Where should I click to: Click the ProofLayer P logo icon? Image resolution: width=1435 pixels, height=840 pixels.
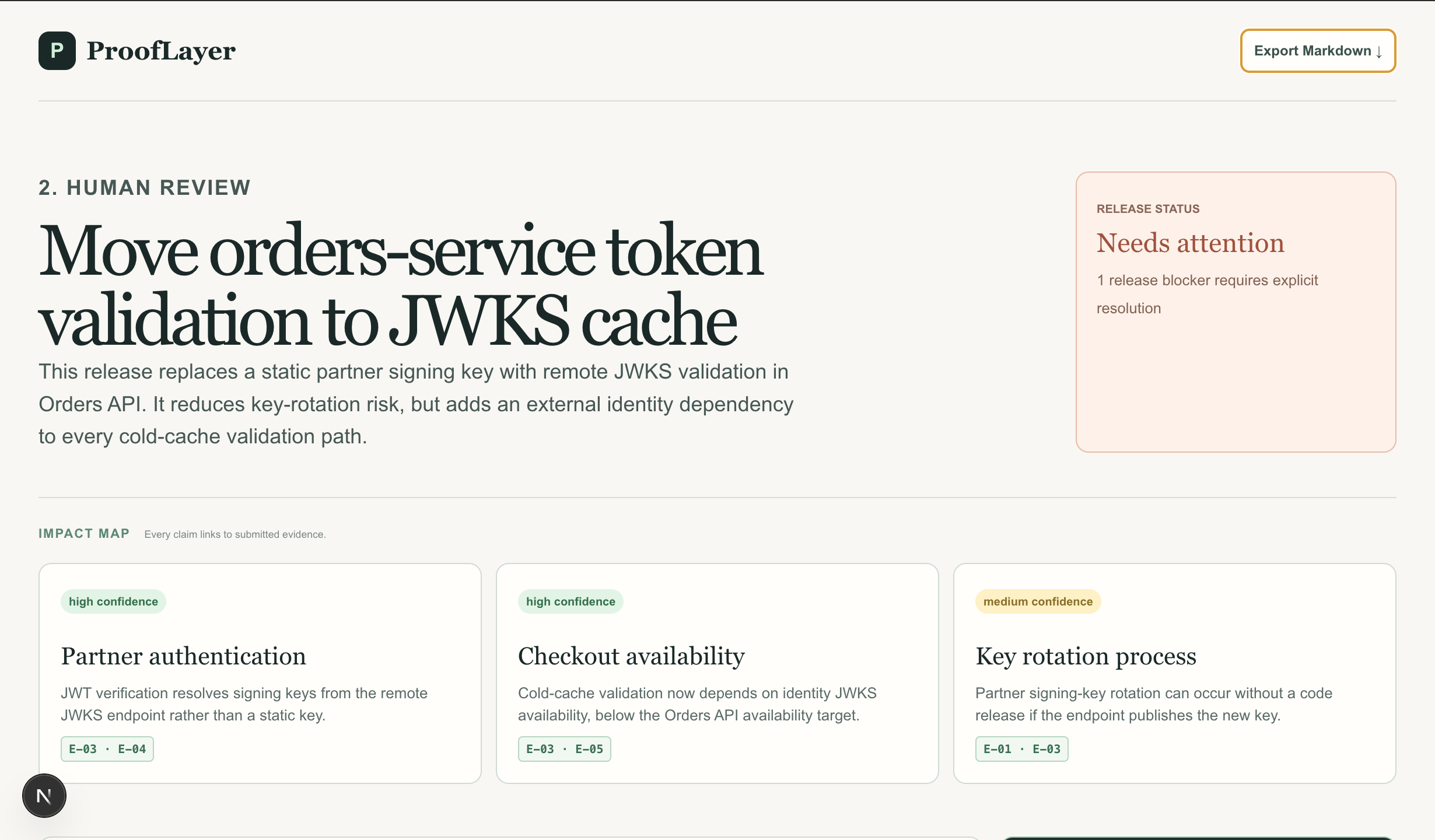[57, 51]
